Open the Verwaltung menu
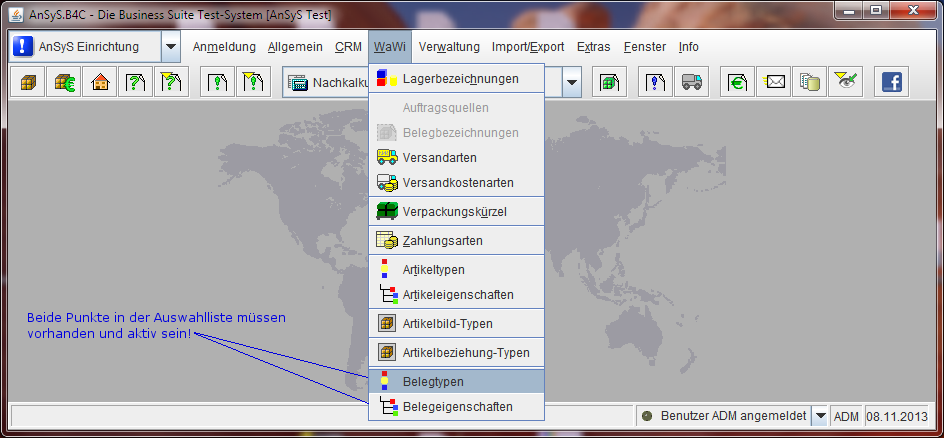The width and height of the screenshot is (944, 438). coord(449,47)
